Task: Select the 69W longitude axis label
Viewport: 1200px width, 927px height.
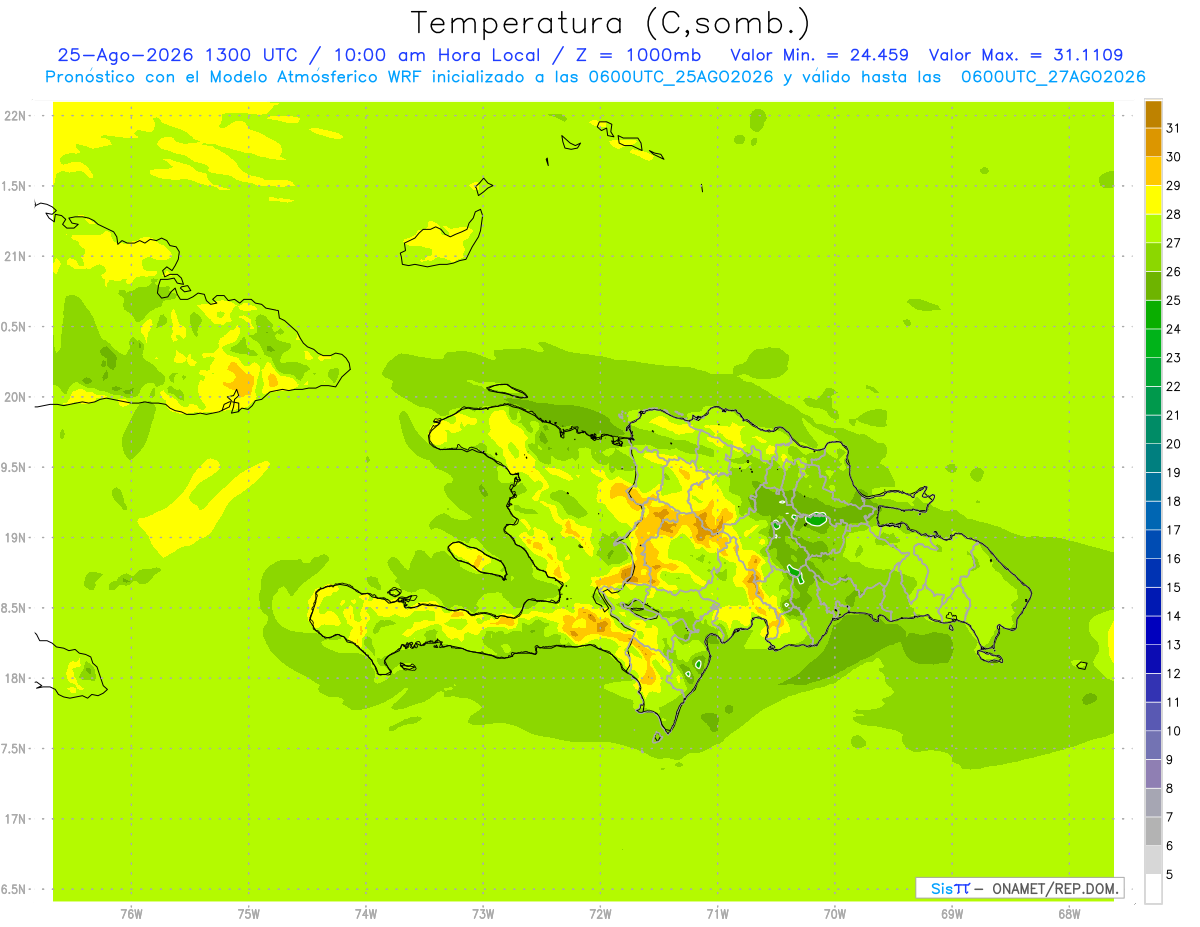Action: click(952, 913)
